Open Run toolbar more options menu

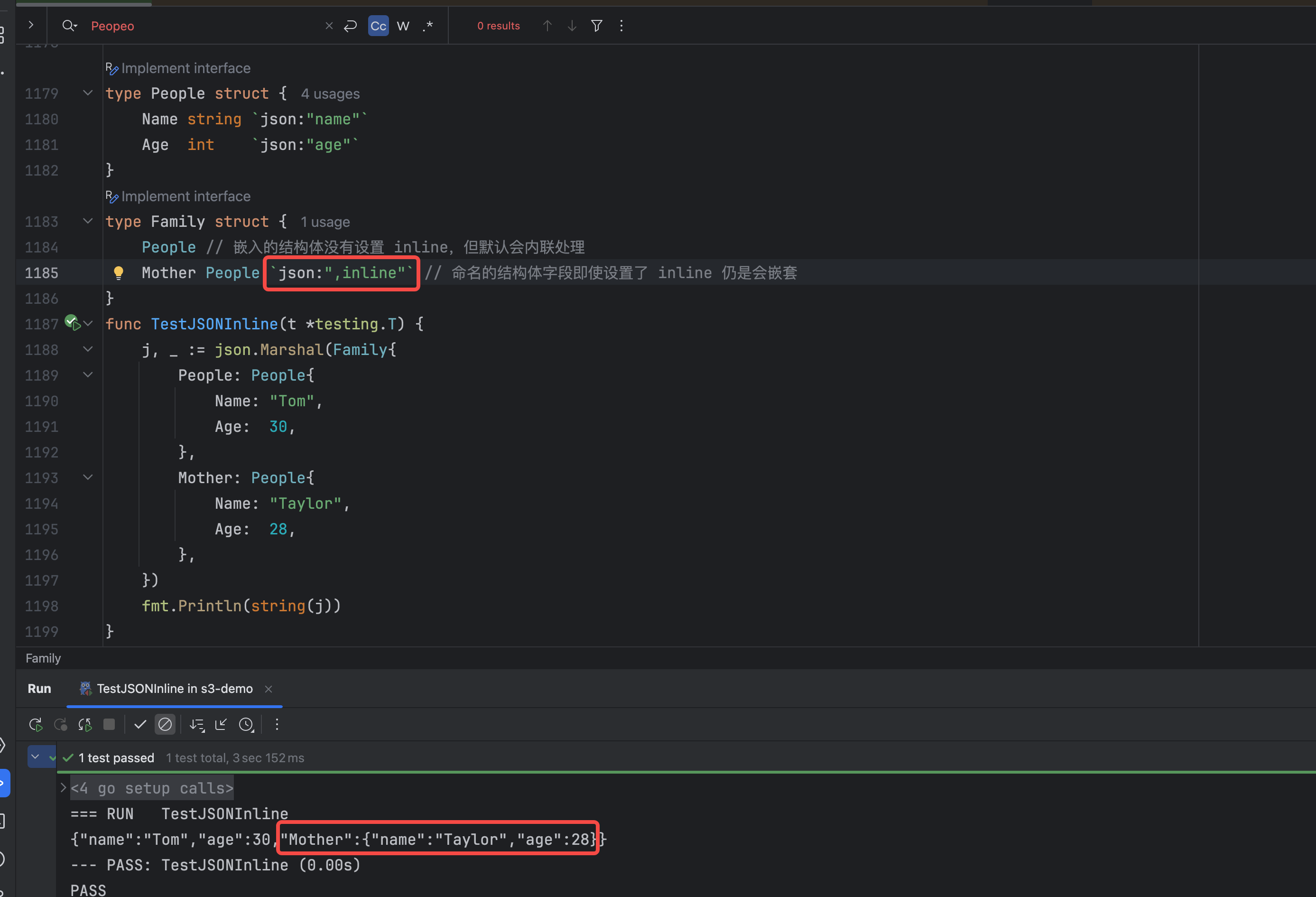(277, 724)
